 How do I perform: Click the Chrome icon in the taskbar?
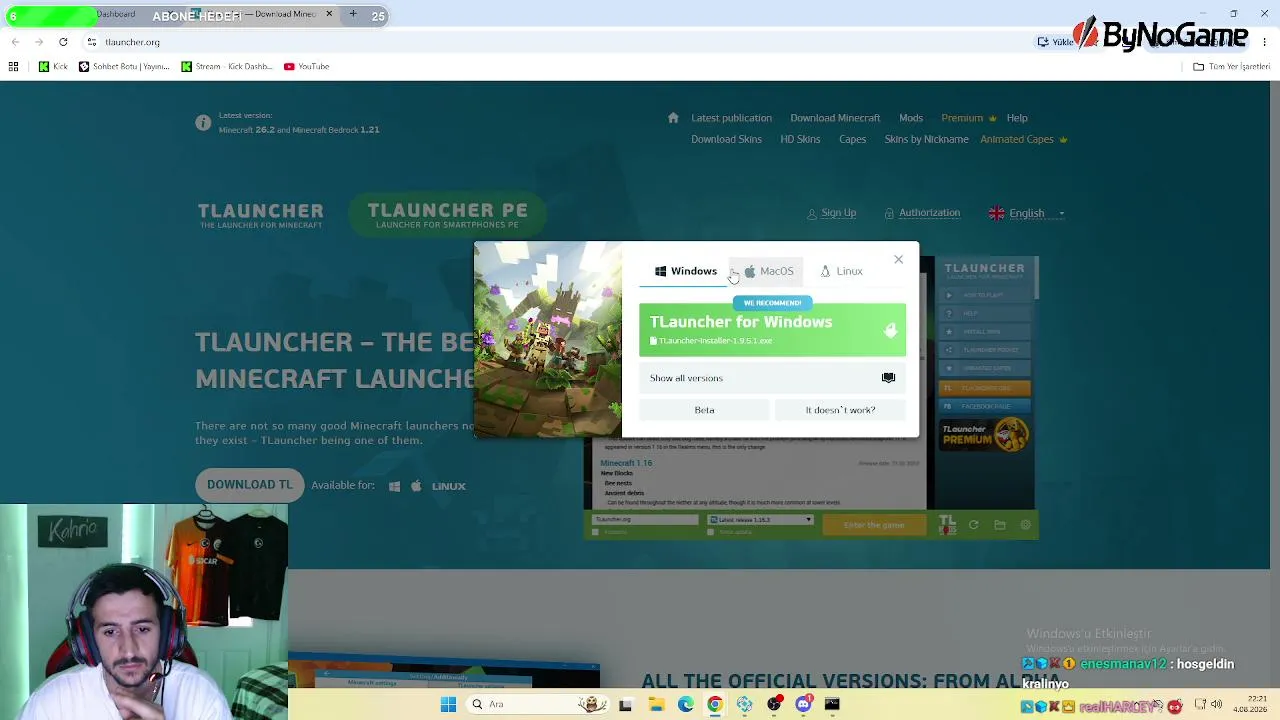point(714,704)
